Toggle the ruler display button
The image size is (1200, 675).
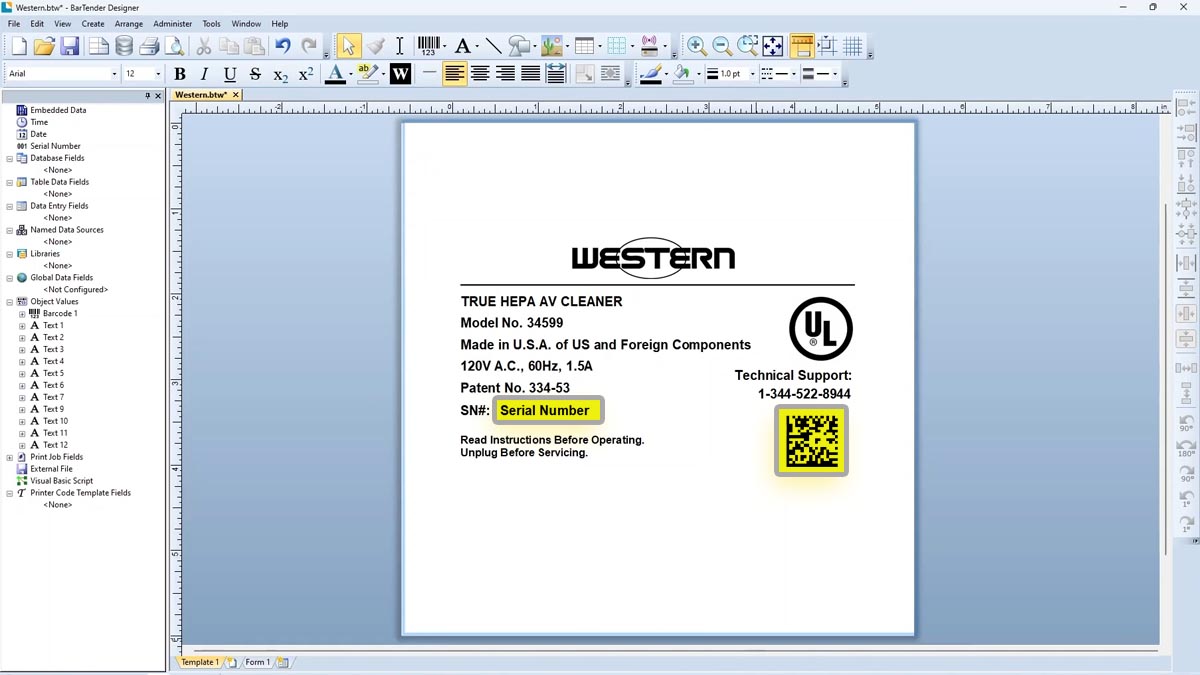[801, 46]
